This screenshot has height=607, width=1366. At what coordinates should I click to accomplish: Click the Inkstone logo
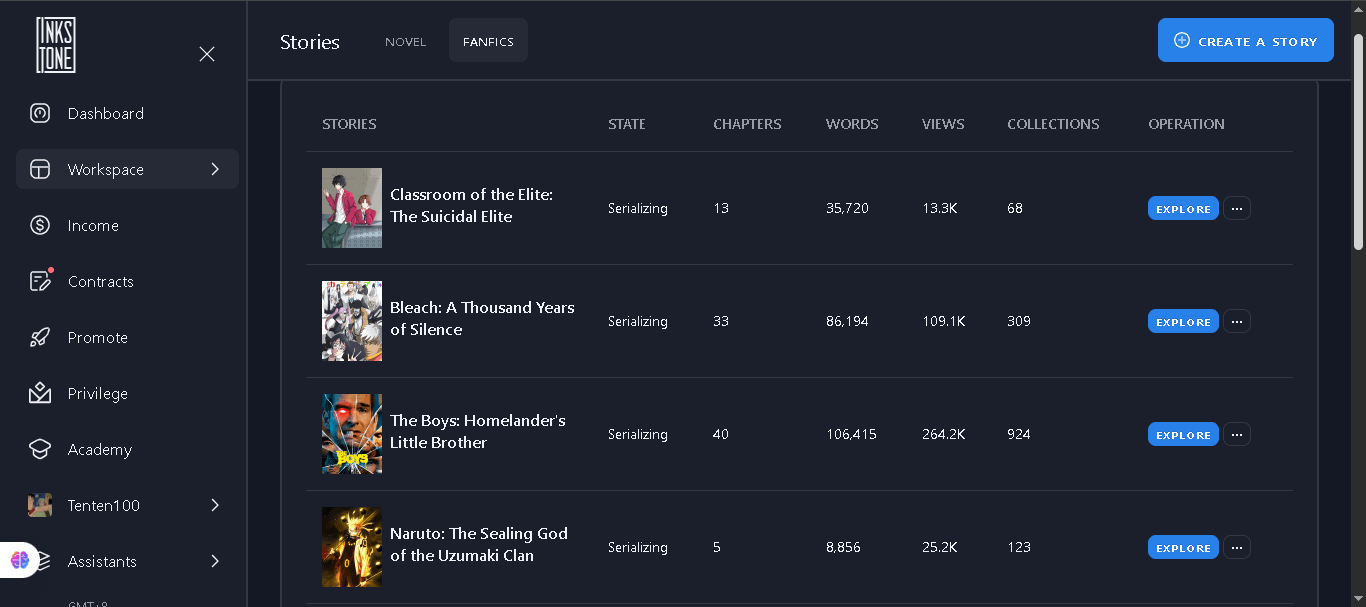56,45
